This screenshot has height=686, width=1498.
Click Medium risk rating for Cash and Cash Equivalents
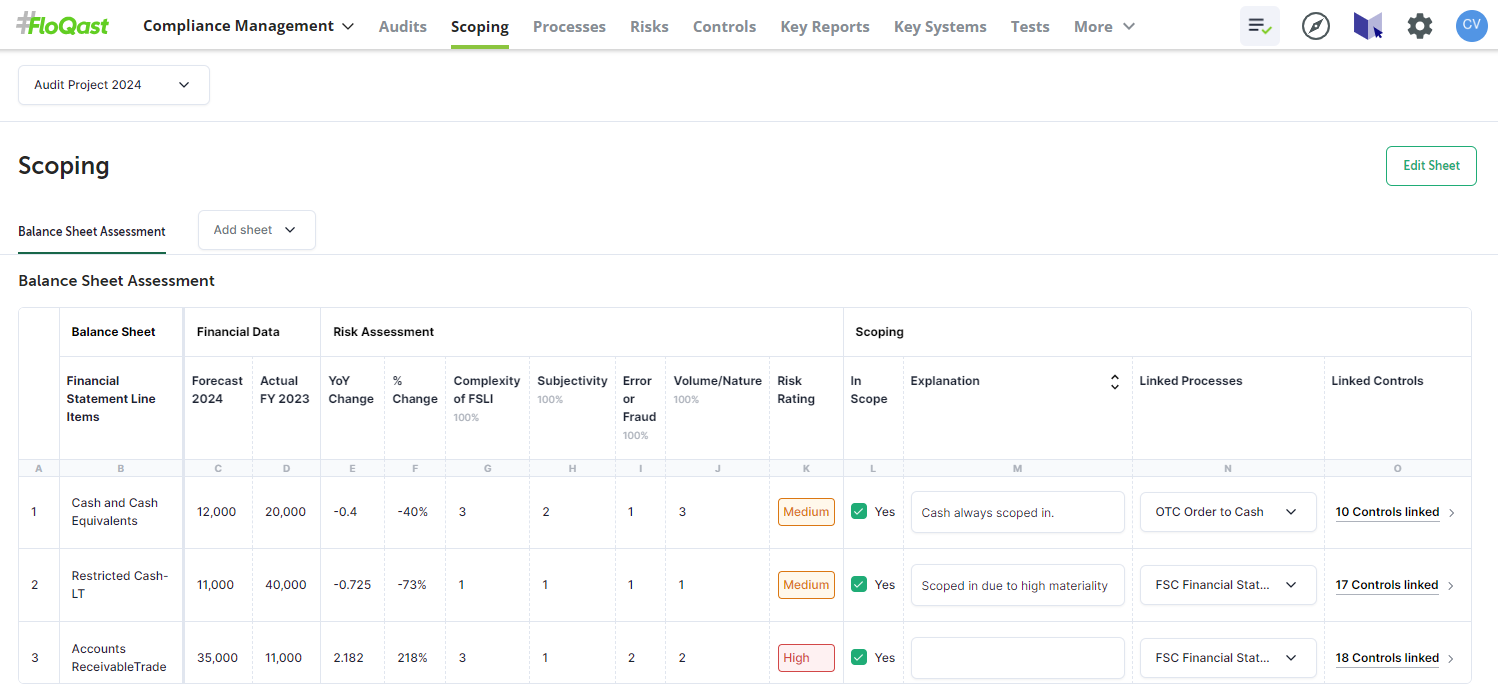806,512
